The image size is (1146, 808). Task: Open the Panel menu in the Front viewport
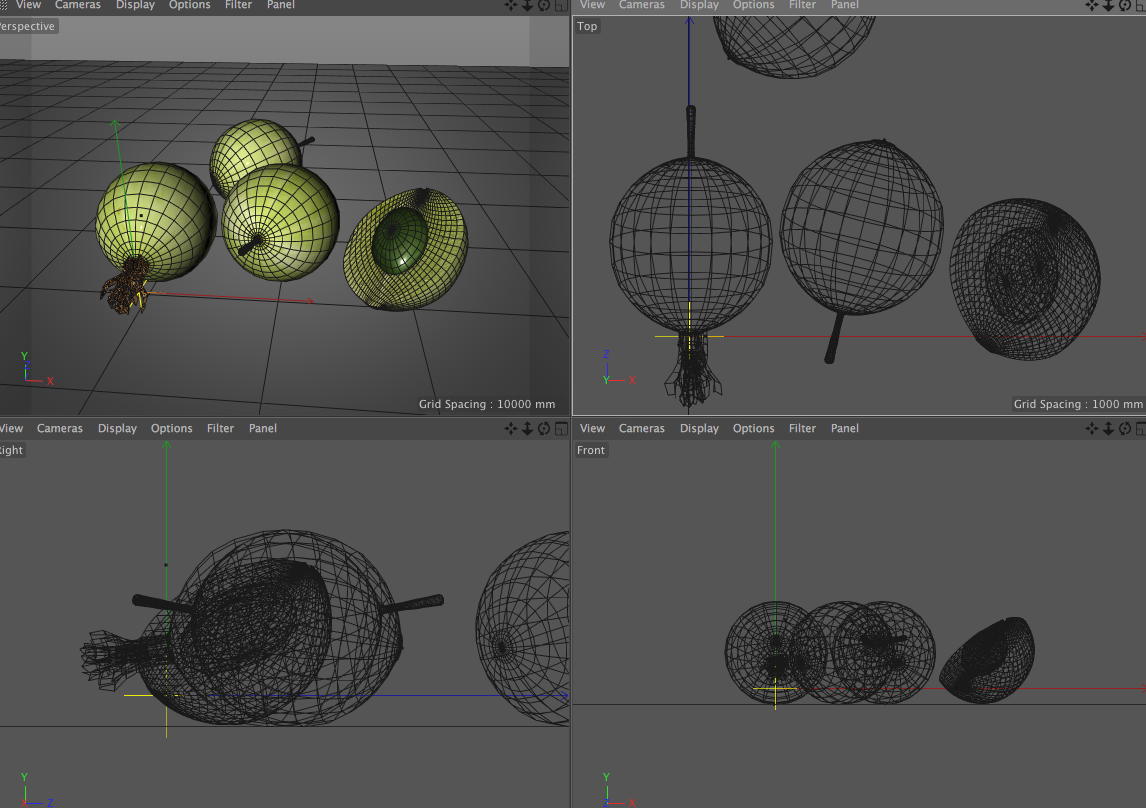click(x=845, y=428)
